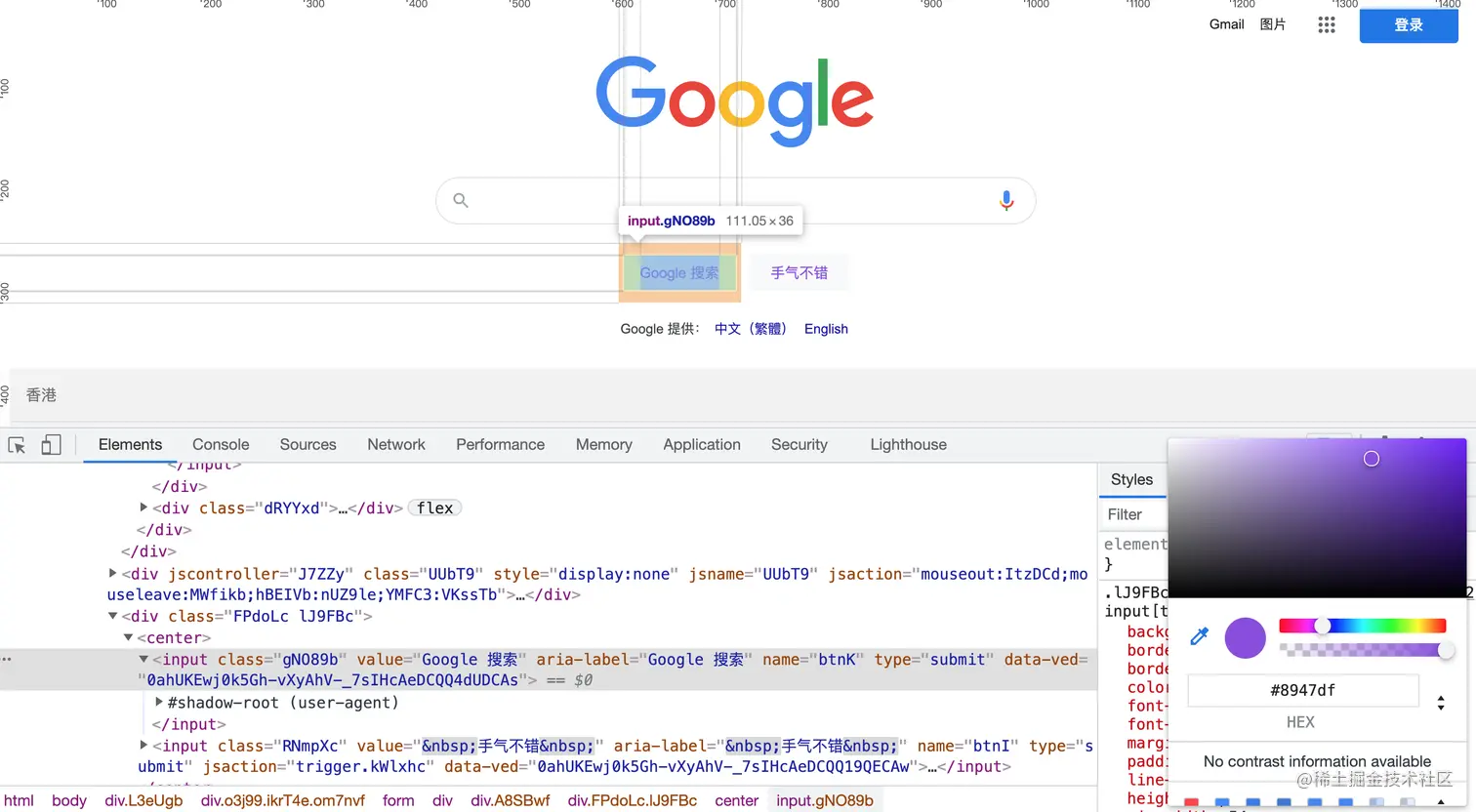Collapse the input gNO89b node
Image resolution: width=1476 pixels, height=812 pixels.
click(x=143, y=660)
